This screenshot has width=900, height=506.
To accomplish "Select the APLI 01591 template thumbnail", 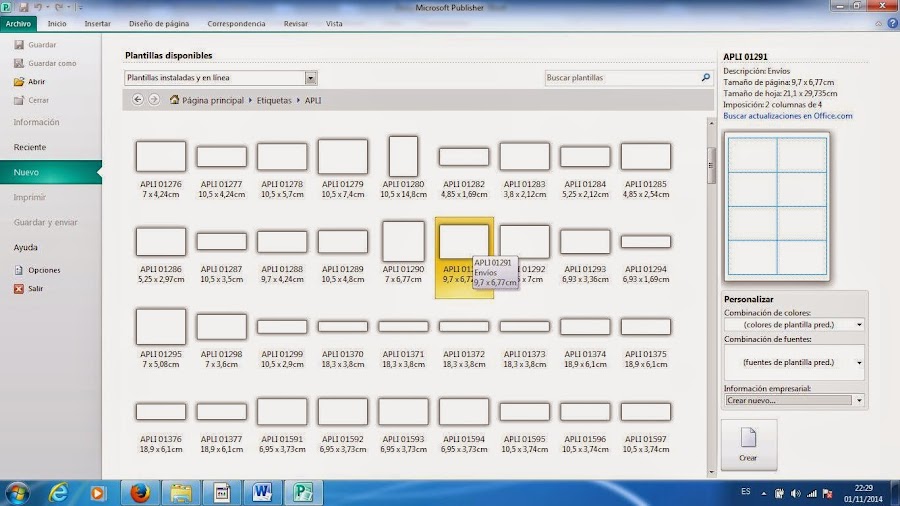I will tap(282, 411).
